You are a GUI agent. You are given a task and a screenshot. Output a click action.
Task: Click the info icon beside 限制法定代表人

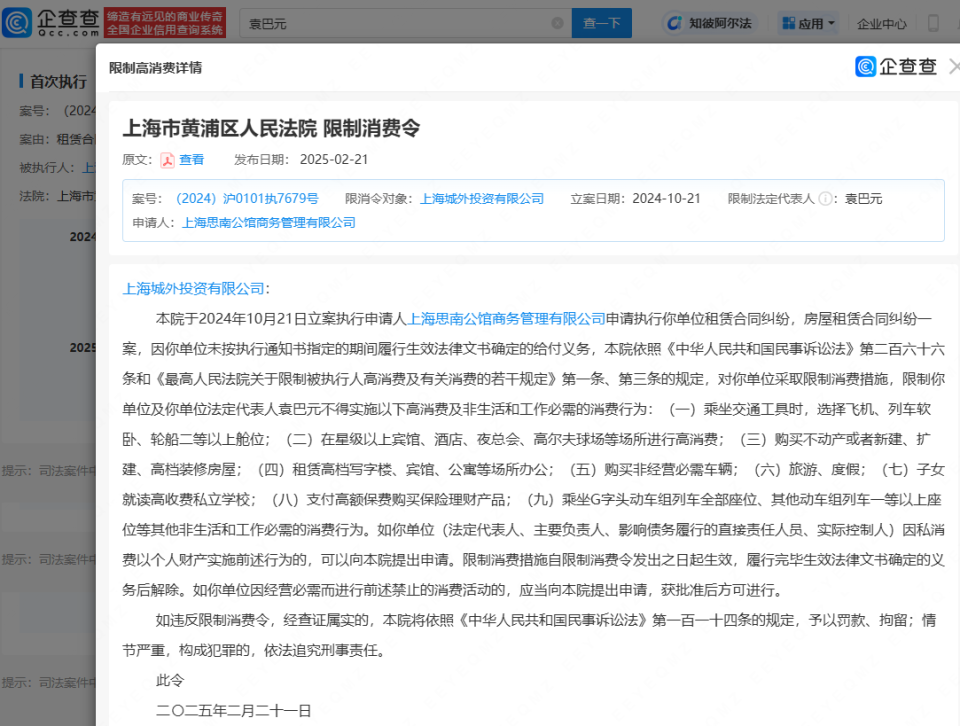pos(825,198)
